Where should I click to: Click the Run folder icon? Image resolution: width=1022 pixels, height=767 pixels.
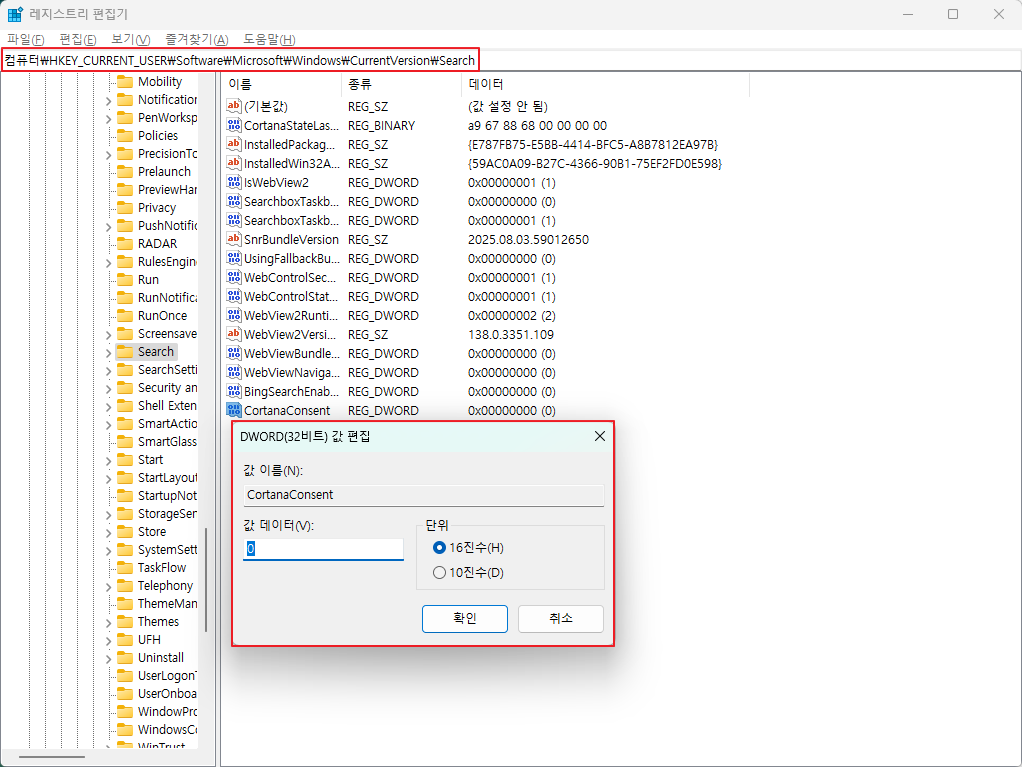[x=125, y=280]
